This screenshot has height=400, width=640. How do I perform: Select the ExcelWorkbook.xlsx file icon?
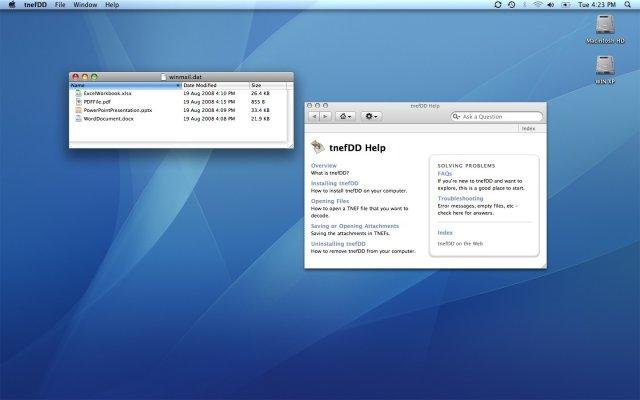[78, 93]
